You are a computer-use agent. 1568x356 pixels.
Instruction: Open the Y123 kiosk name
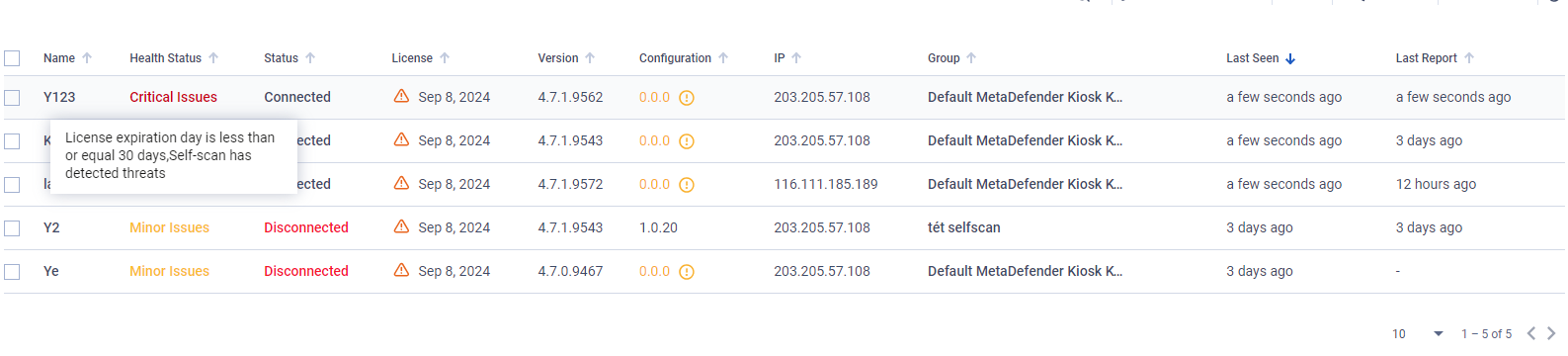[59, 97]
